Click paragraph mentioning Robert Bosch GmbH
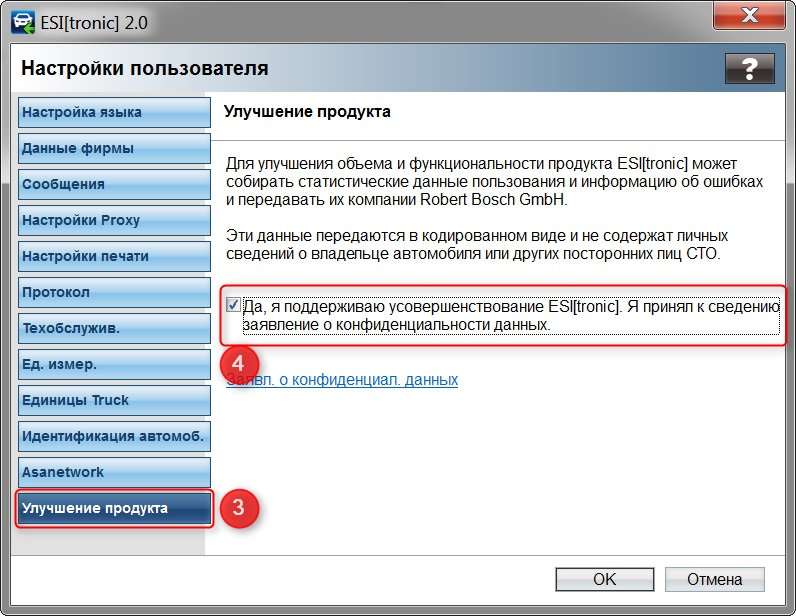The image size is (796, 616). coord(494,182)
